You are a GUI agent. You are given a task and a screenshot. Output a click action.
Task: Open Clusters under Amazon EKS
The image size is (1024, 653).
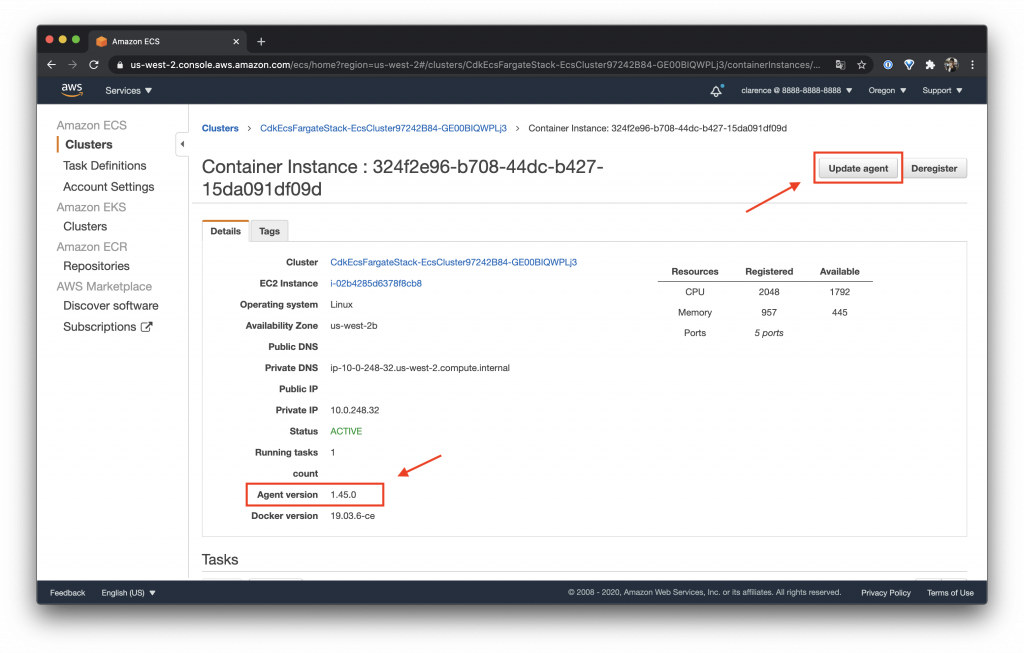click(x=85, y=227)
